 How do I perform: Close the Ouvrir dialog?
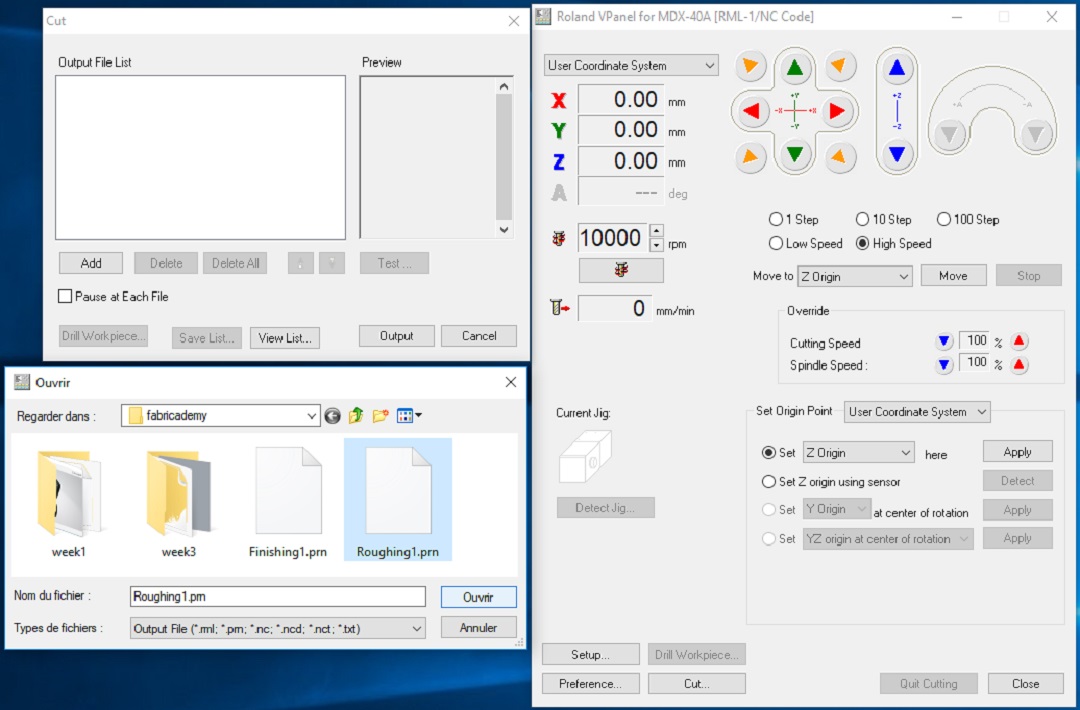(x=510, y=382)
